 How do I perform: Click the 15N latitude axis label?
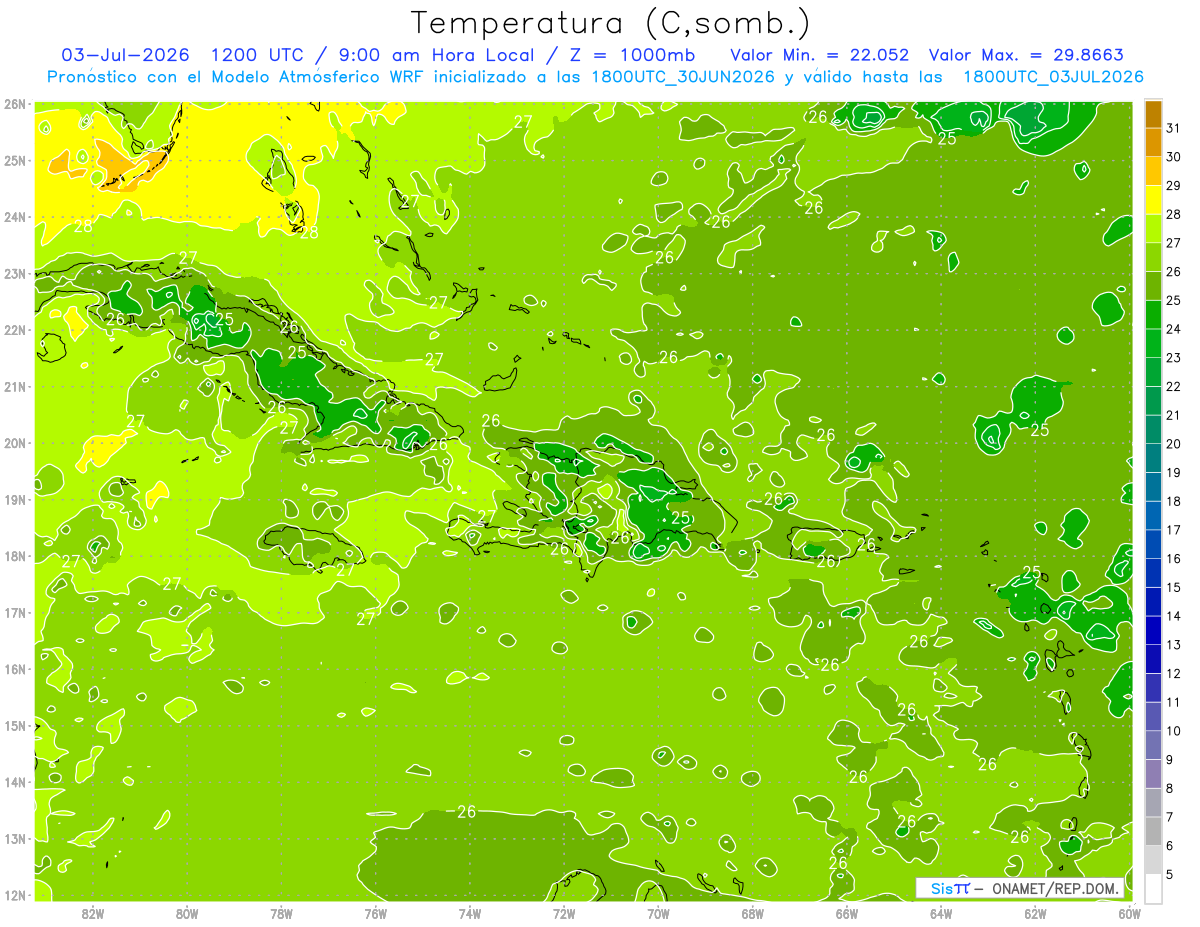pyautogui.click(x=14, y=726)
